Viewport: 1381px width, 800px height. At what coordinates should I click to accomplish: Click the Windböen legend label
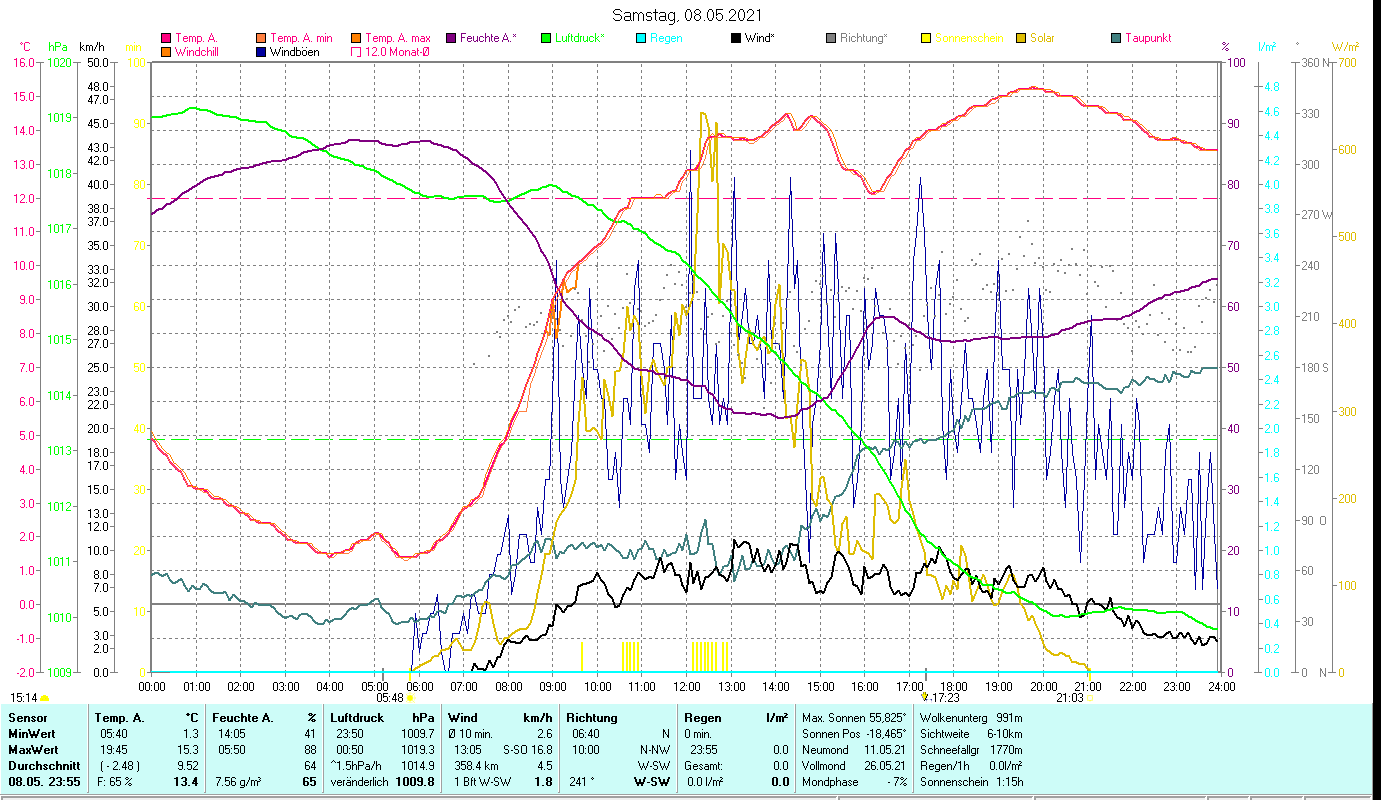pos(294,51)
